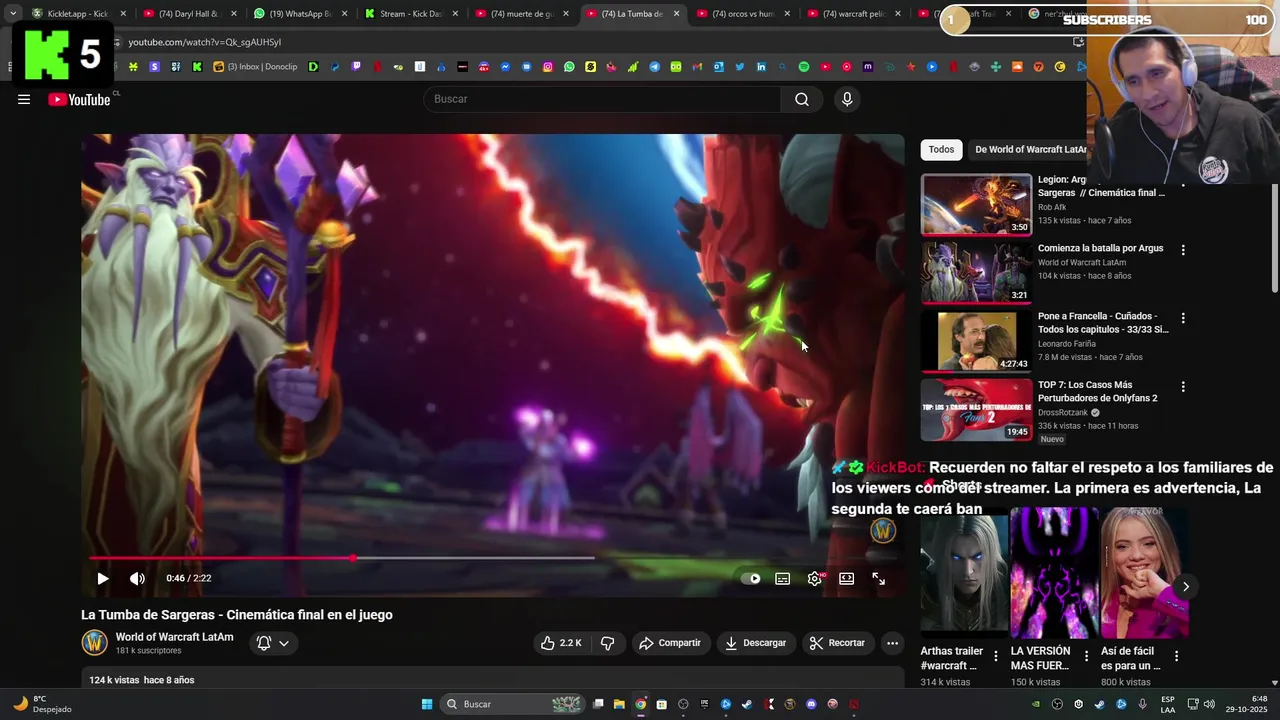
Task: Play the paused YouTube video
Action: 102,578
